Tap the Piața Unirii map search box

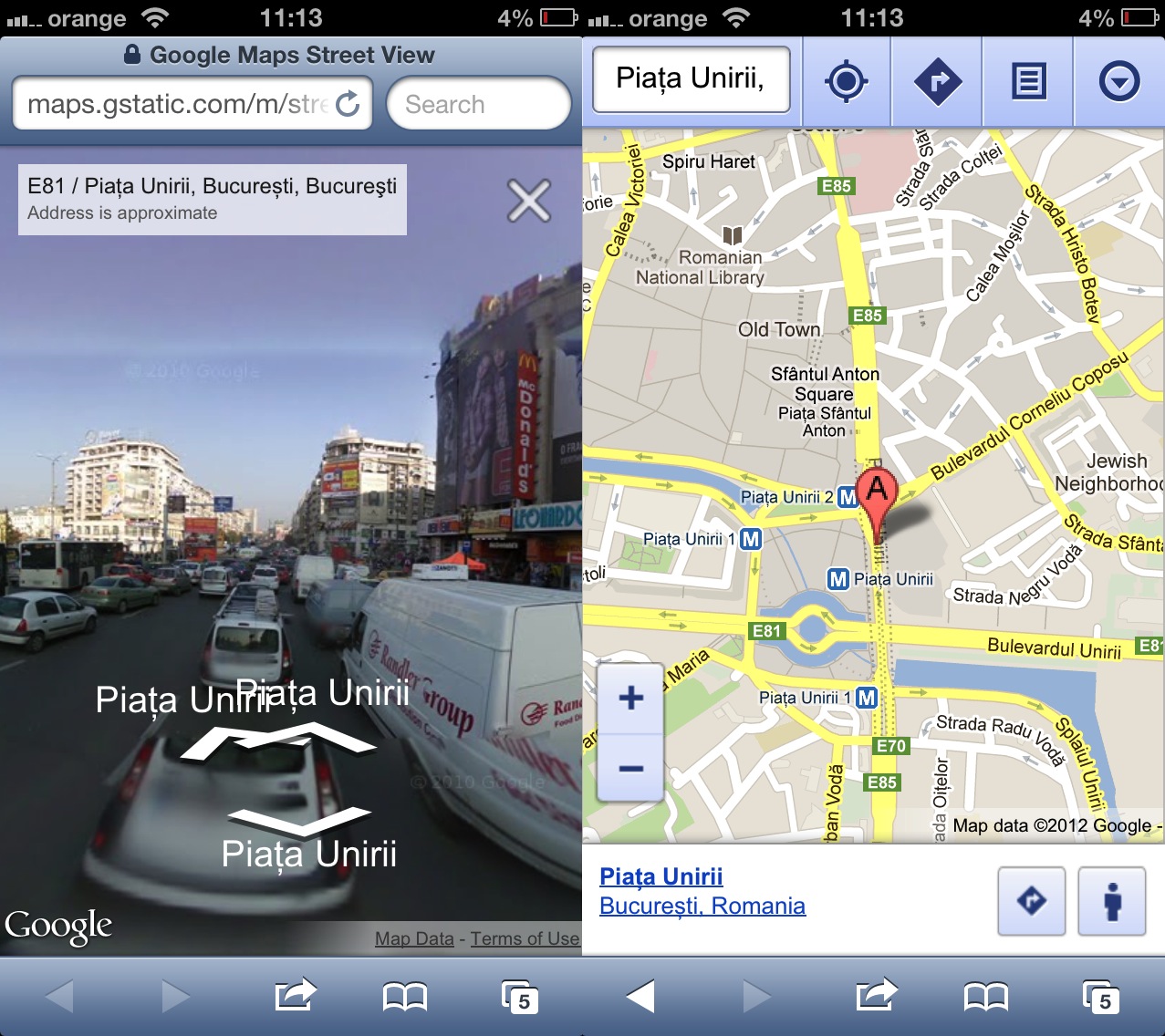(x=691, y=79)
